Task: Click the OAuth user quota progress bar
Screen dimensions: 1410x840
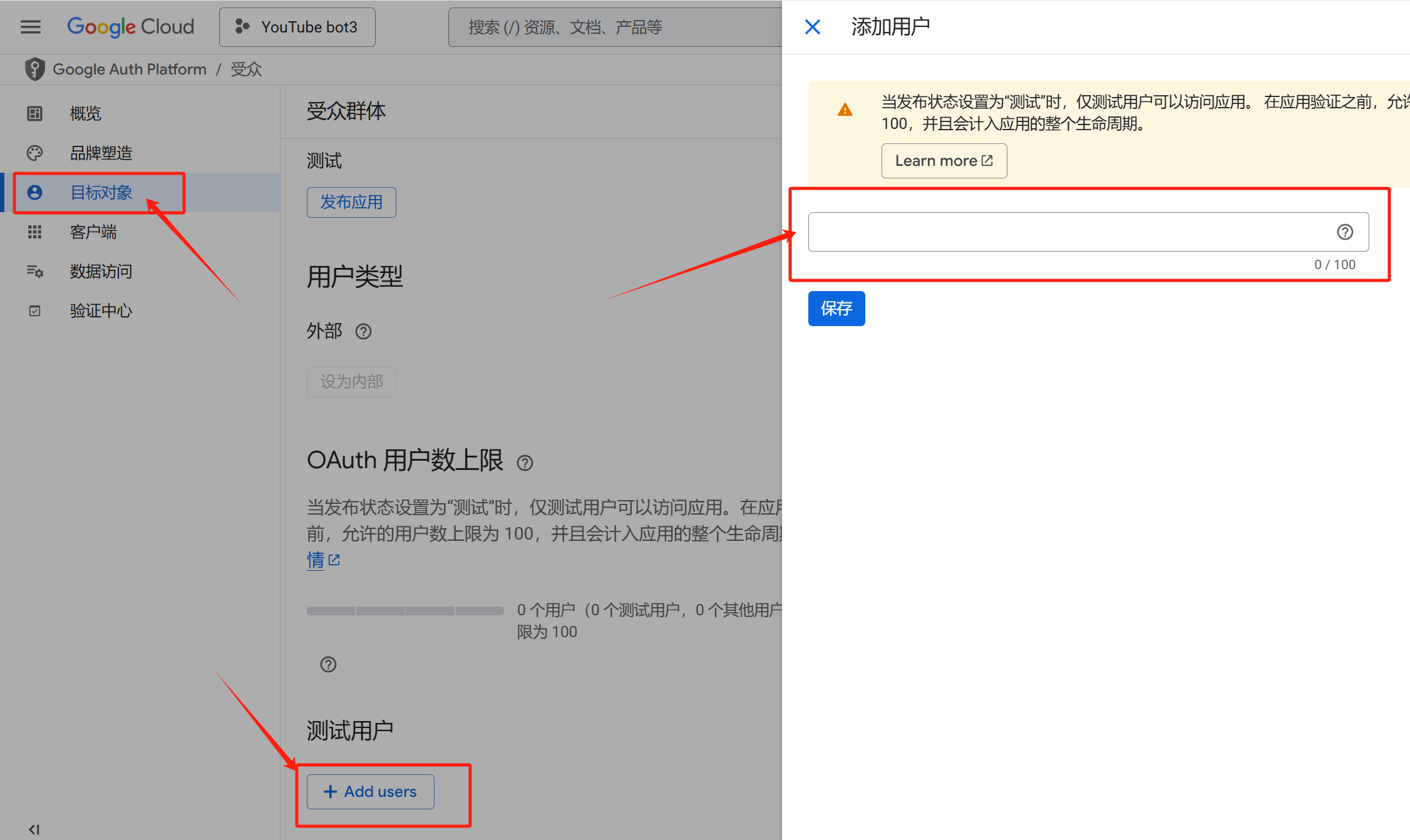Action: point(405,610)
